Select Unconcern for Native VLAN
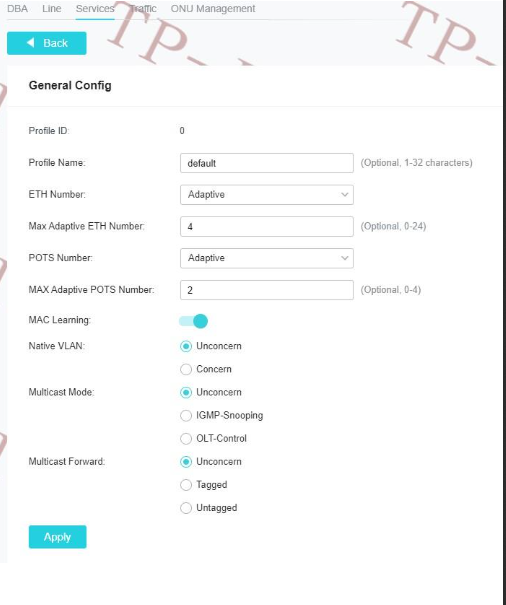Image resolution: width=506 pixels, height=605 pixels. pyautogui.click(x=186, y=346)
